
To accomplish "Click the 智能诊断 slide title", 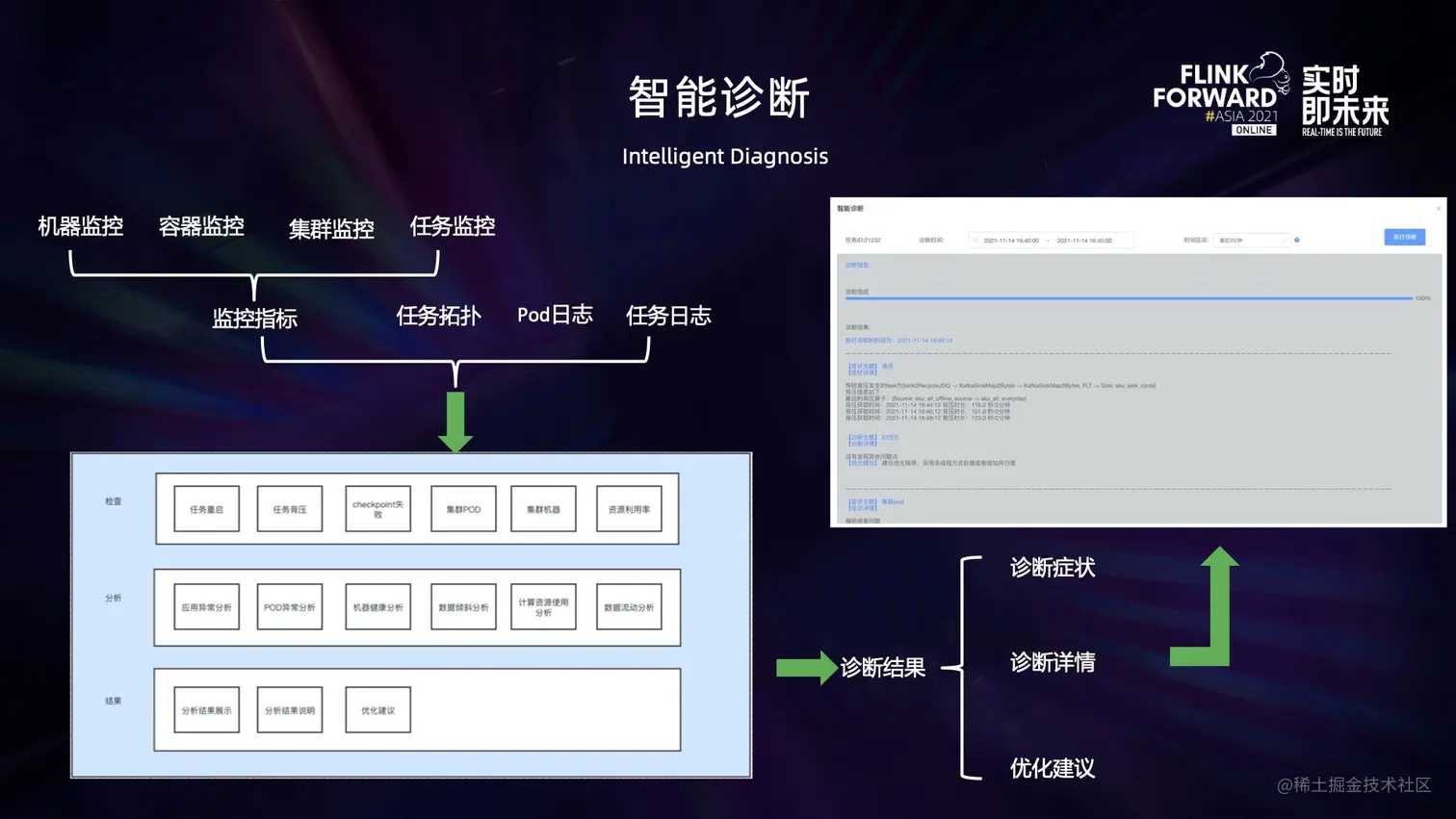I will point(719,98).
